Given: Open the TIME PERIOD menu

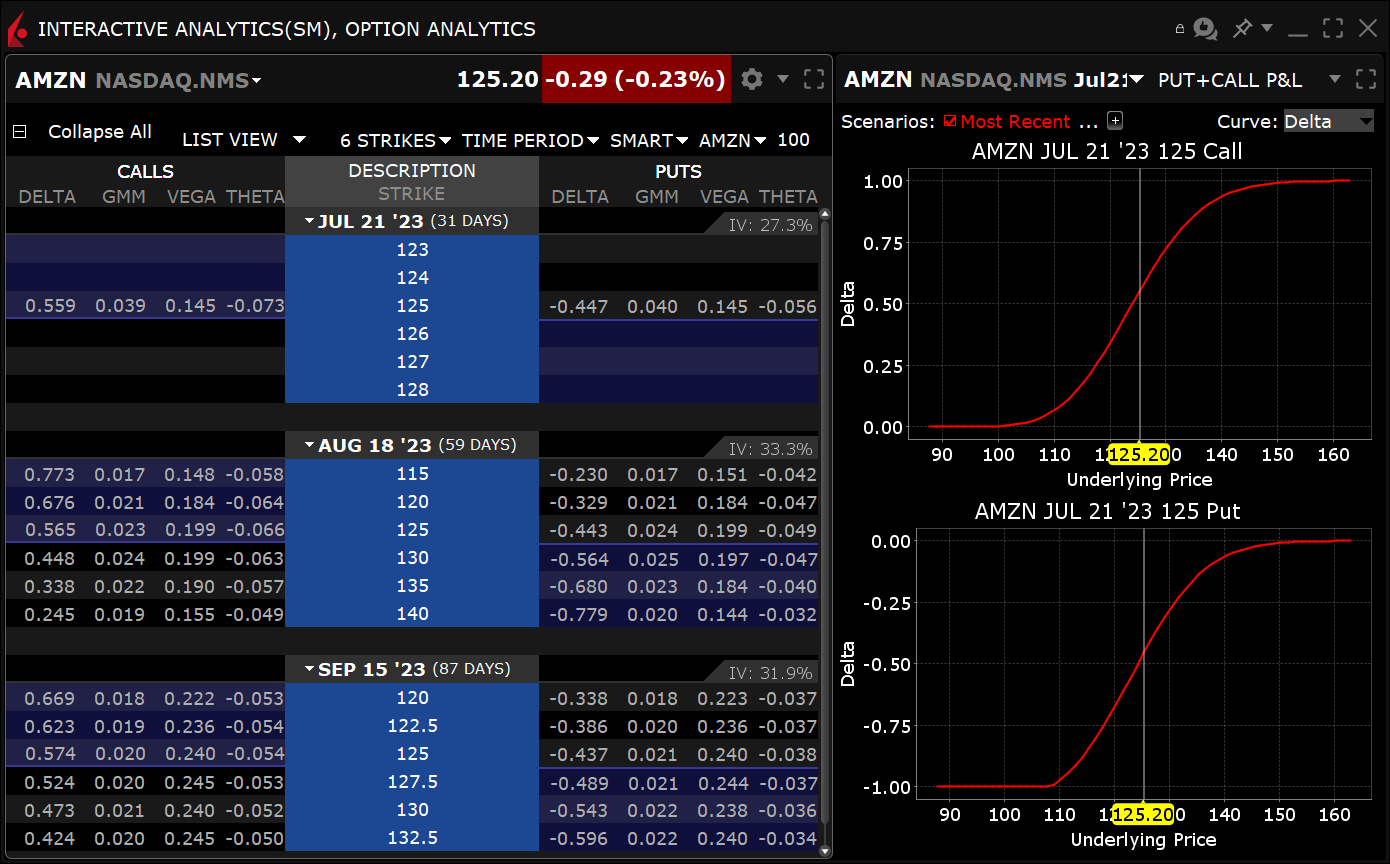Looking at the screenshot, I should click(530, 140).
